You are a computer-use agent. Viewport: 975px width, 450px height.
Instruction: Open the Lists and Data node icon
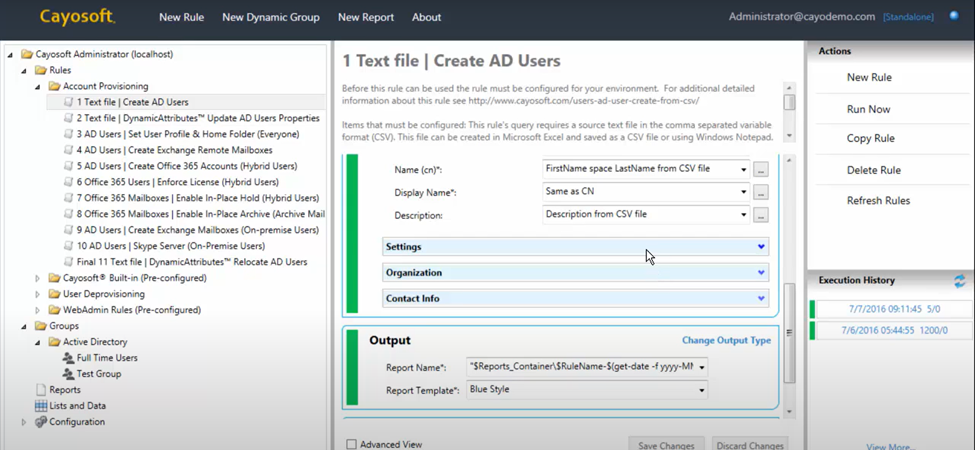(x=41, y=406)
